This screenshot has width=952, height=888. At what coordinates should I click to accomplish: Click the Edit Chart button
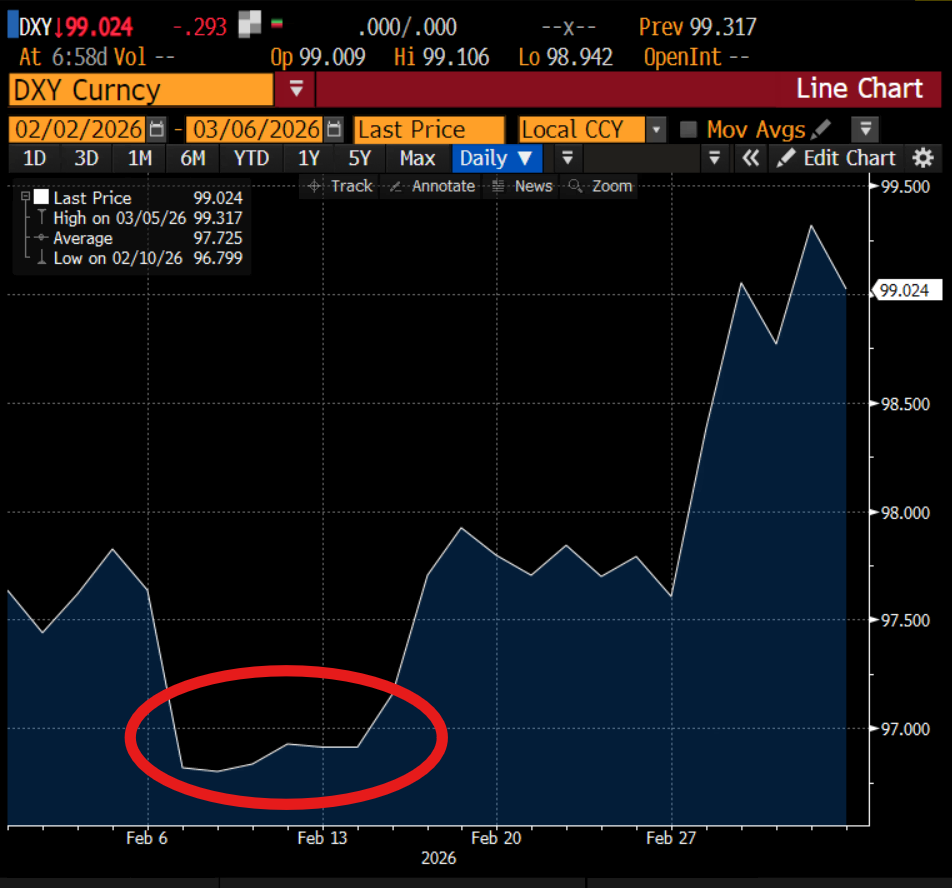click(836, 158)
